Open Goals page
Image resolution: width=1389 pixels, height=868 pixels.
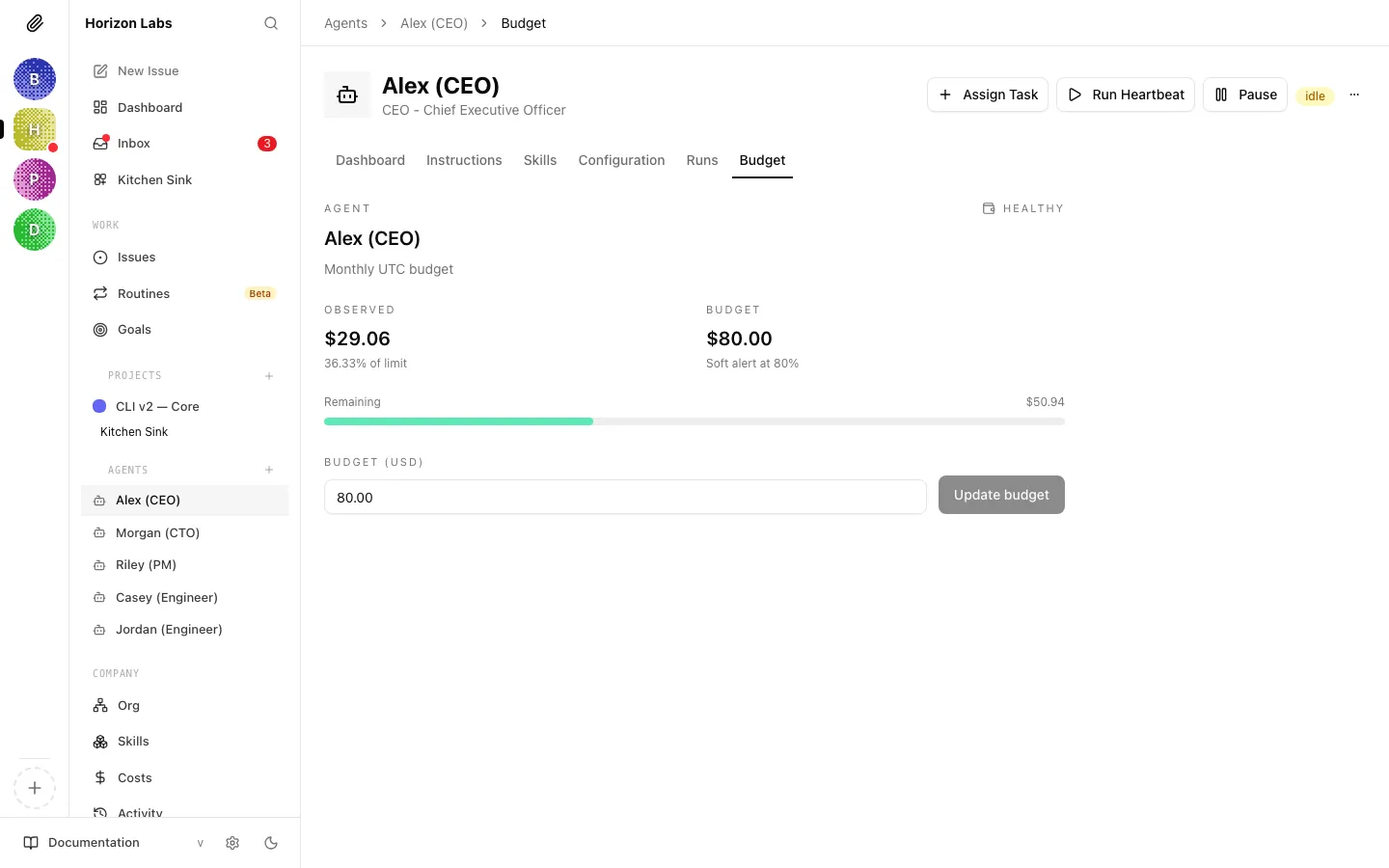pos(184,330)
